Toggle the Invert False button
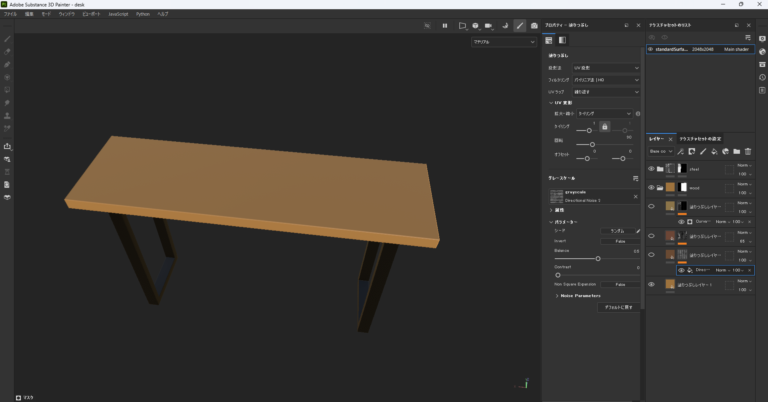 620,241
